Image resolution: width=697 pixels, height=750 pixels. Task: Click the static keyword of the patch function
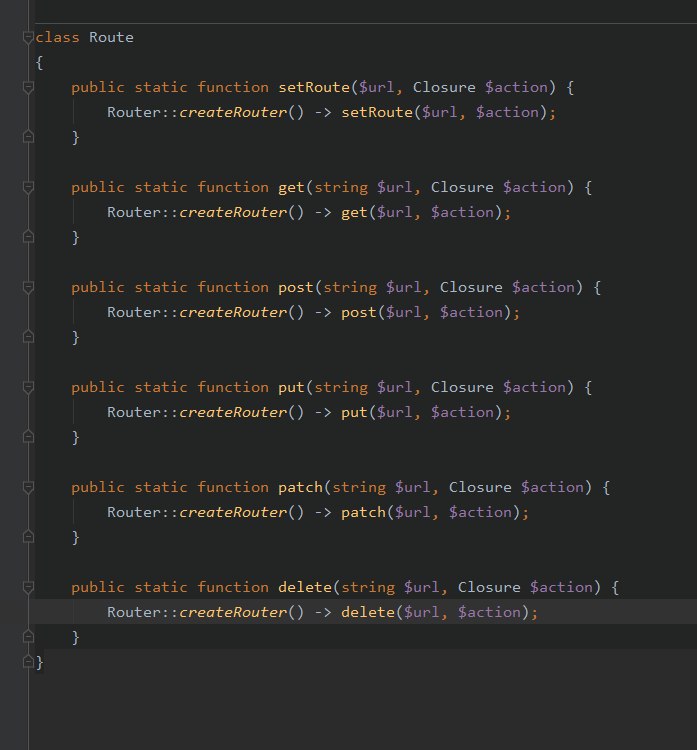click(x=161, y=487)
